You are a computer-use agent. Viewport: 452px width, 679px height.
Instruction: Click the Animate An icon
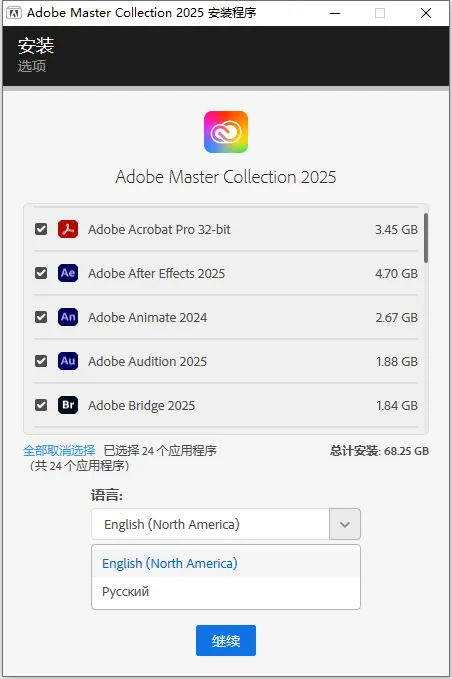68,317
